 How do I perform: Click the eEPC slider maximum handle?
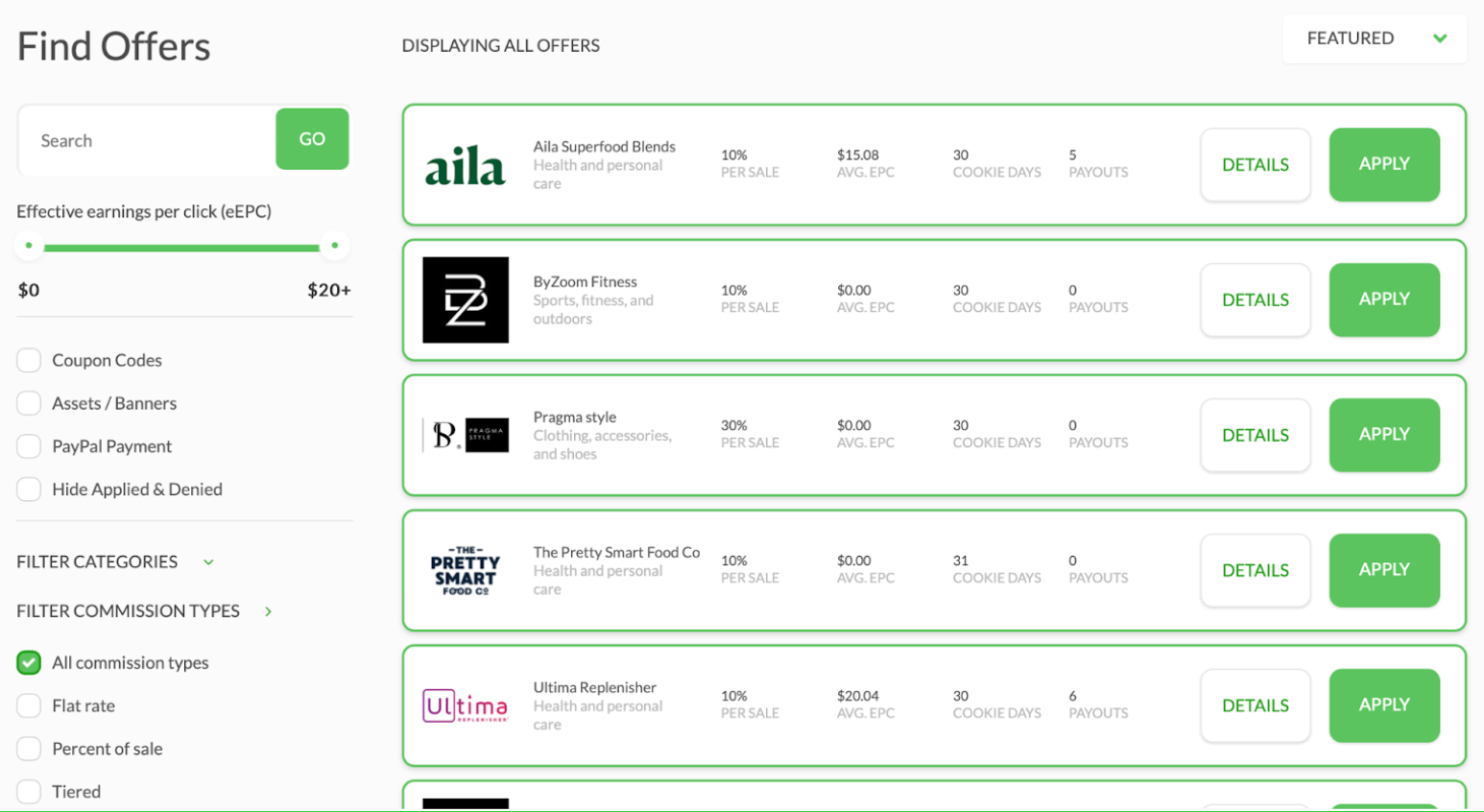[334, 246]
